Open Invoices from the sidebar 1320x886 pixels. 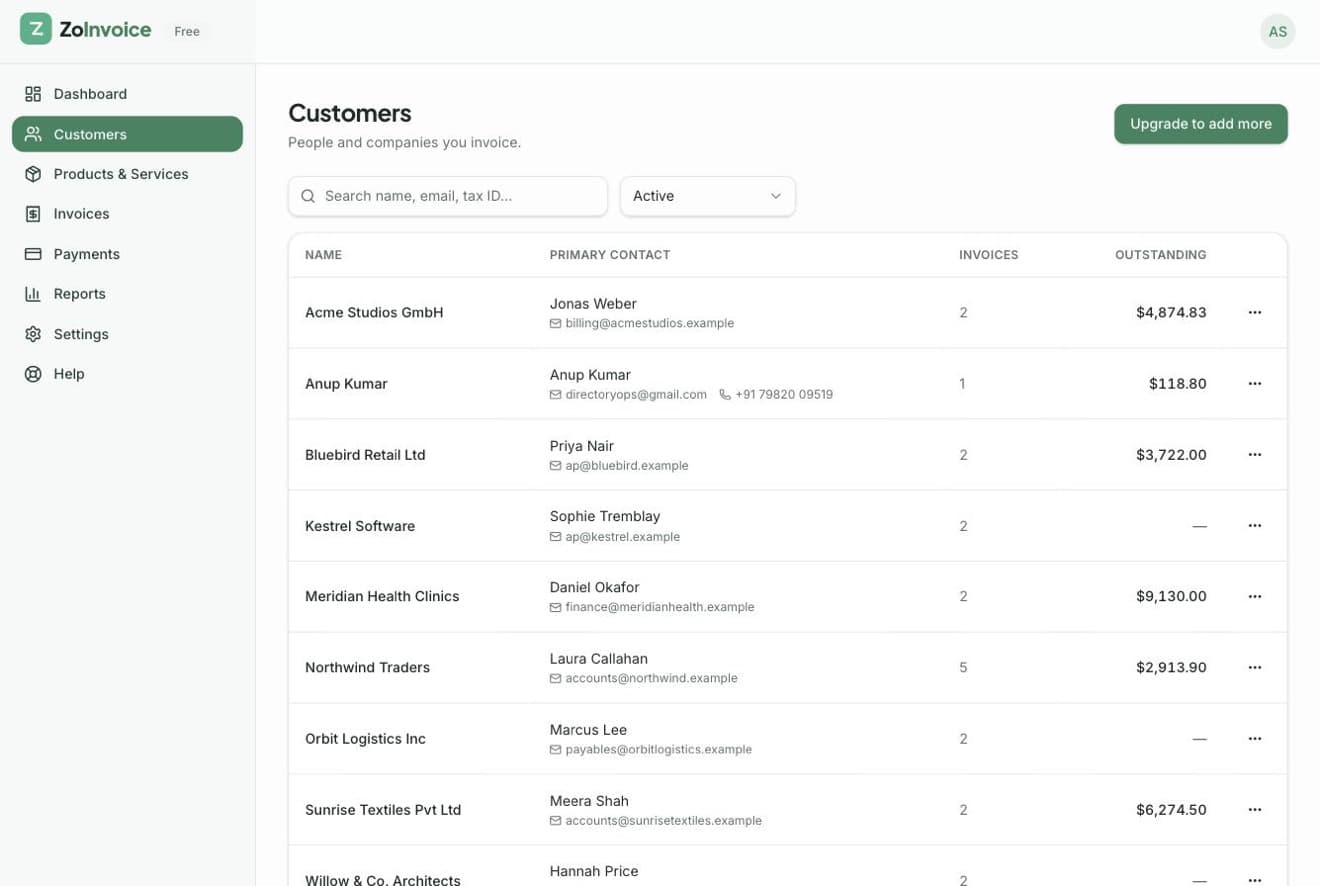click(x=127, y=214)
